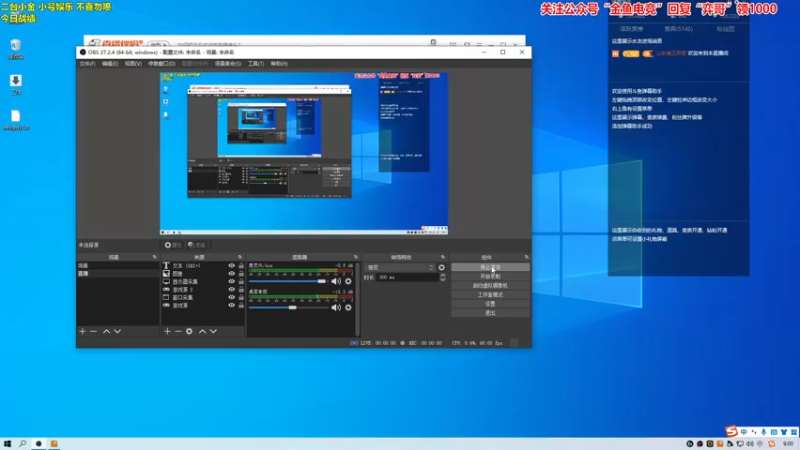
Task: Enable 工作室模式 studio mode
Action: click(x=490, y=295)
